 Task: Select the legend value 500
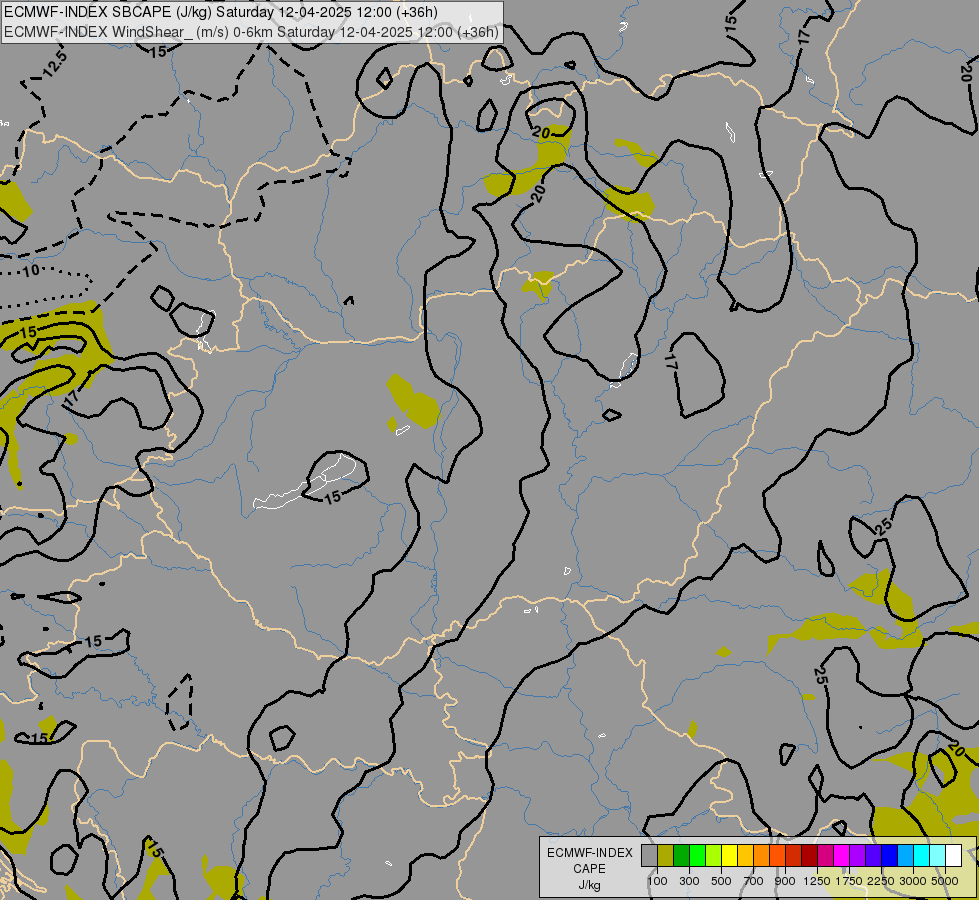click(721, 881)
